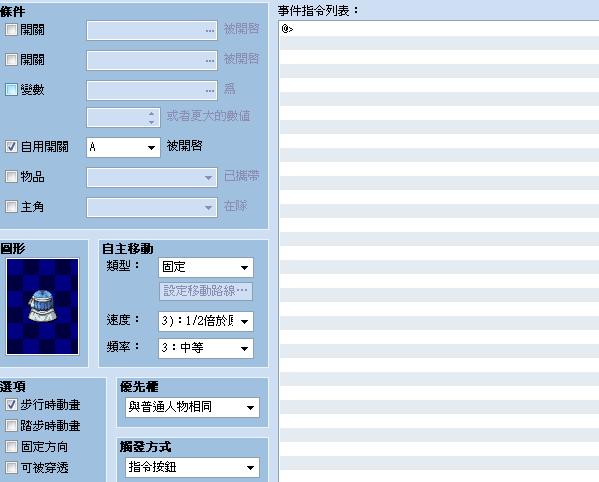Open the 物品 item dropdown

point(152,177)
